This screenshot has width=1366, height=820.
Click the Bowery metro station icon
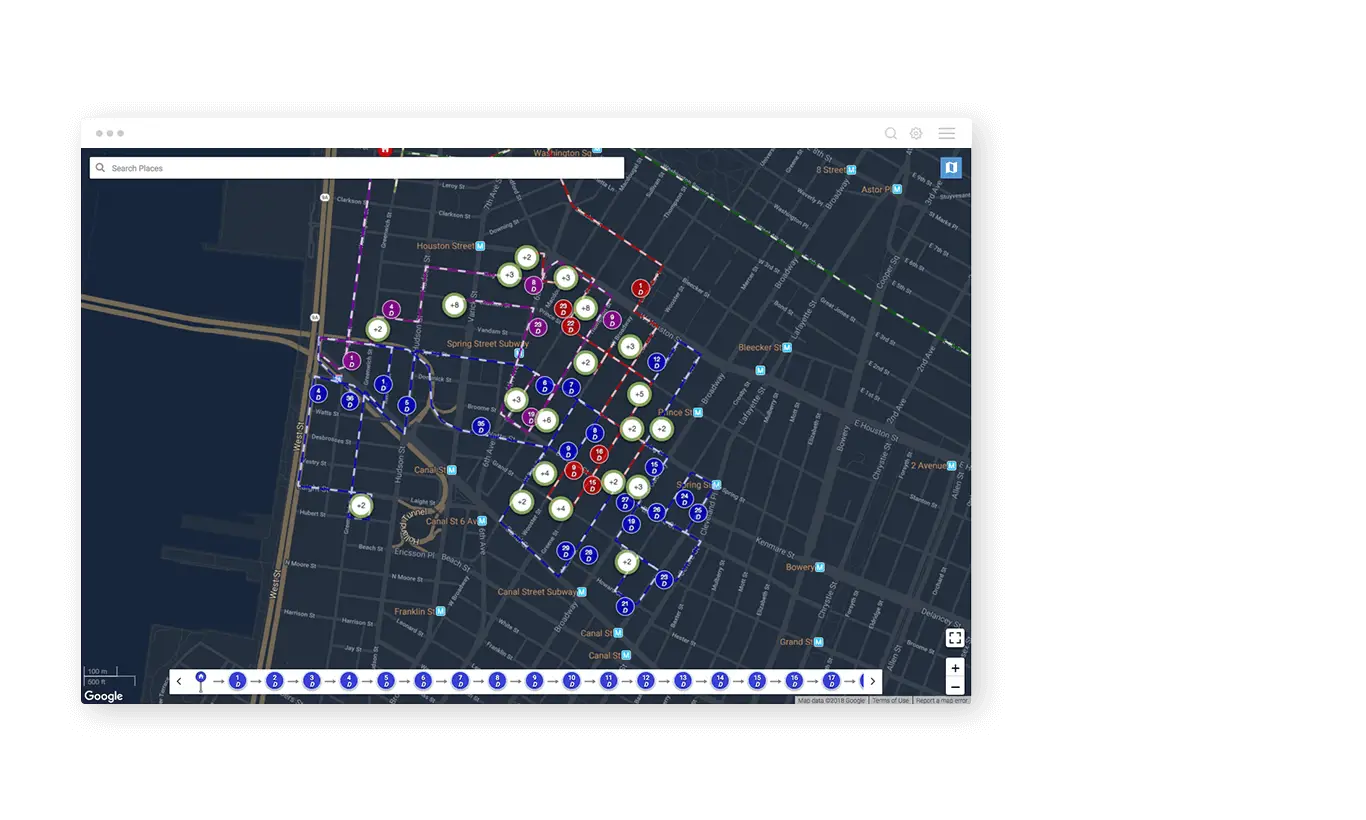[820, 567]
